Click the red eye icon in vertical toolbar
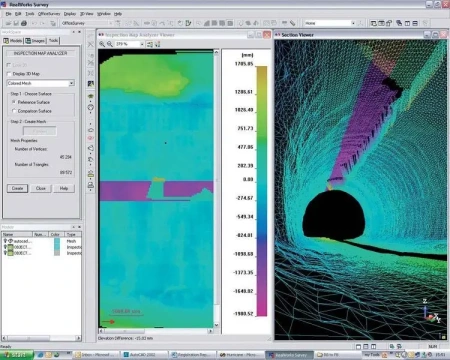The height and width of the screenshot is (360, 450). tap(91, 138)
